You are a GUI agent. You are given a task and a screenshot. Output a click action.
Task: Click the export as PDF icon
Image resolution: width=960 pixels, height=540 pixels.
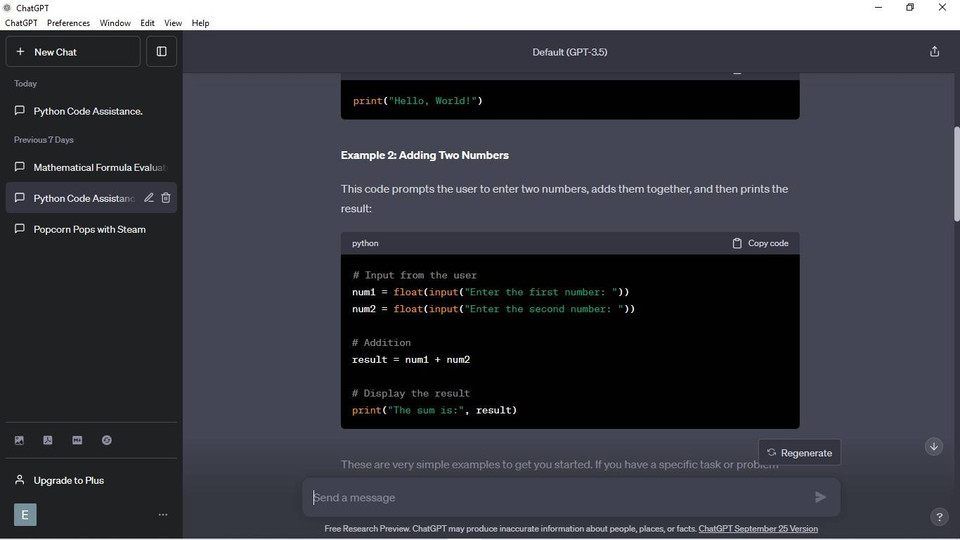[48, 440]
